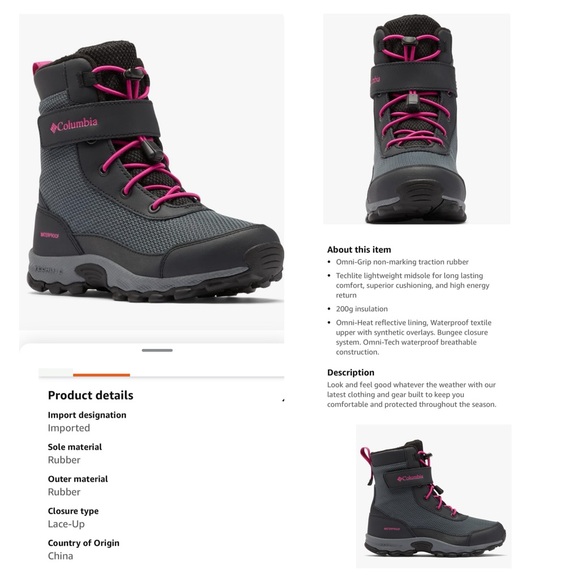Click the Lace-Up closure type value
Viewport: 580px width, 580px height.
click(66, 524)
